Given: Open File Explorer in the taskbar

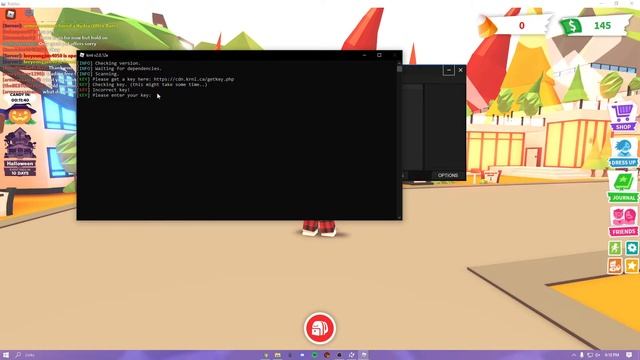Looking at the screenshot, I should (x=278, y=355).
